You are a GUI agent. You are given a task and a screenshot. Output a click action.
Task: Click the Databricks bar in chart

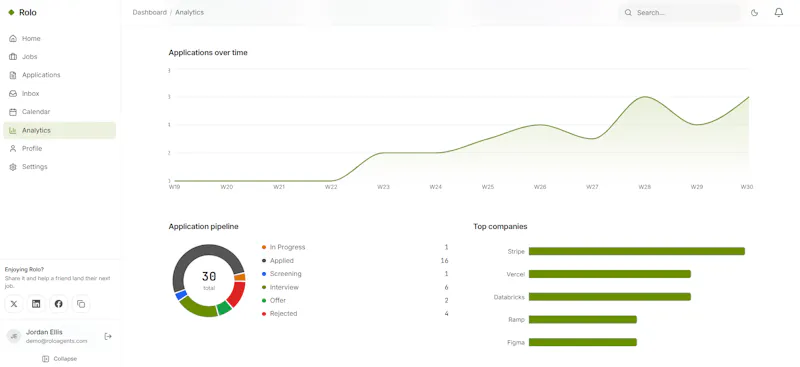pos(610,297)
